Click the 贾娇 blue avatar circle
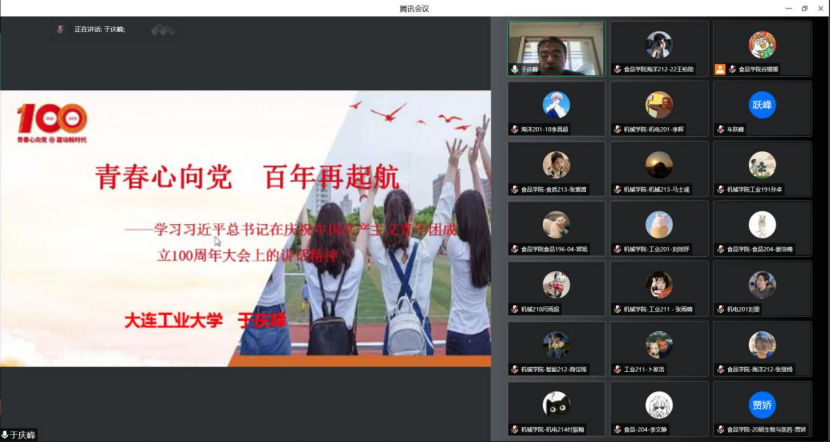 (762, 405)
